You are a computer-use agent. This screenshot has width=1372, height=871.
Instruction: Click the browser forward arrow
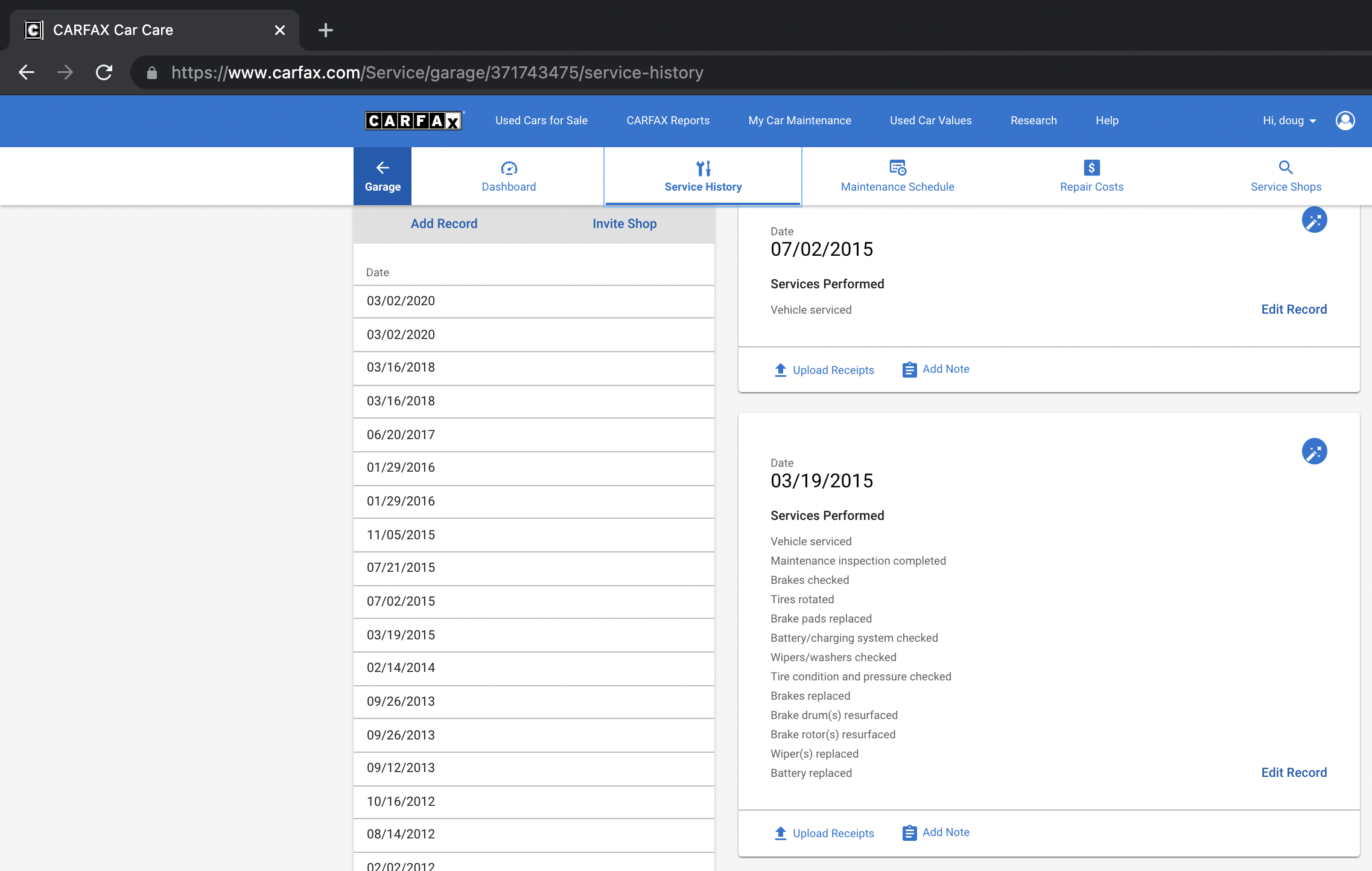pyautogui.click(x=65, y=72)
